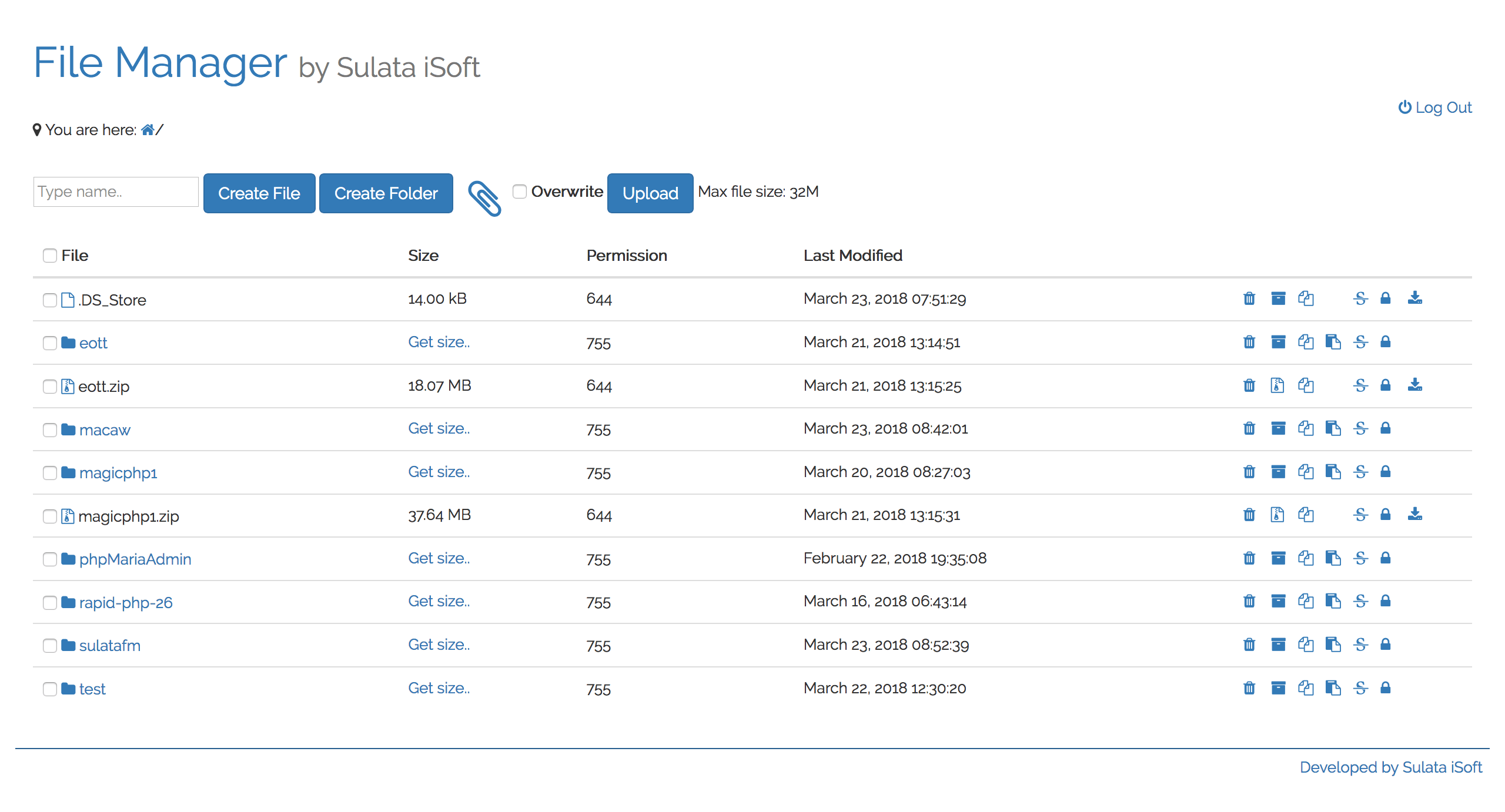This screenshot has height=812, width=1505.
Task: Unzip eott.zip using the extract icon
Action: tap(1278, 385)
